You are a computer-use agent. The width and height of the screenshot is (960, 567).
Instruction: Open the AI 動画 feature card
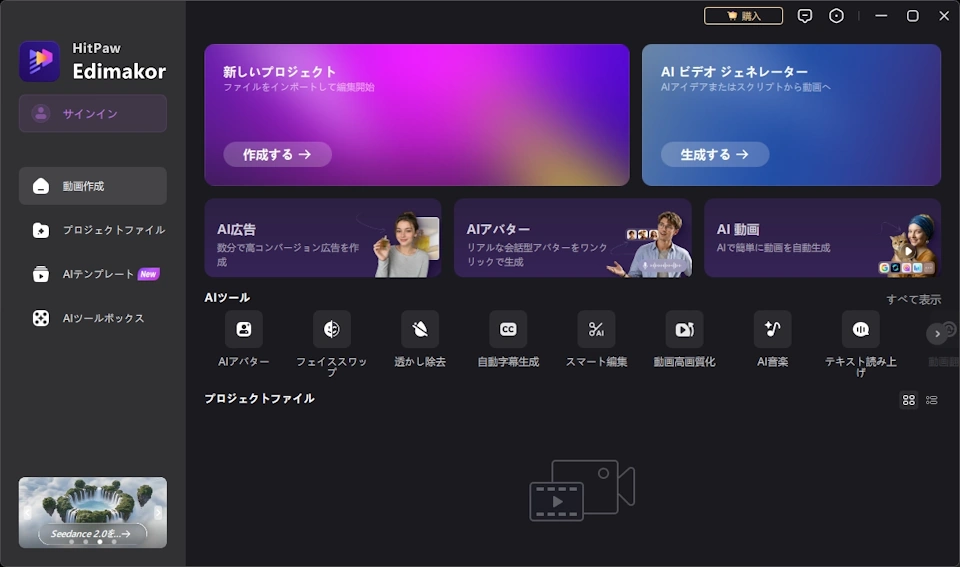pos(822,238)
